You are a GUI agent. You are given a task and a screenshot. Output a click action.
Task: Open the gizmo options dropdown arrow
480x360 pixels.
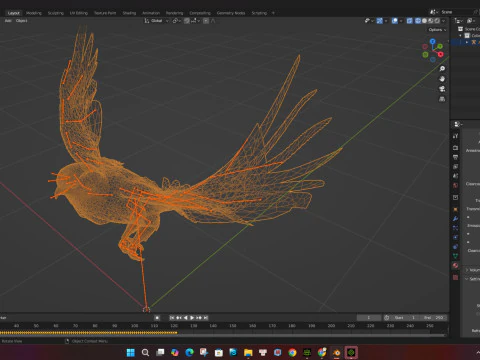coord(386,21)
